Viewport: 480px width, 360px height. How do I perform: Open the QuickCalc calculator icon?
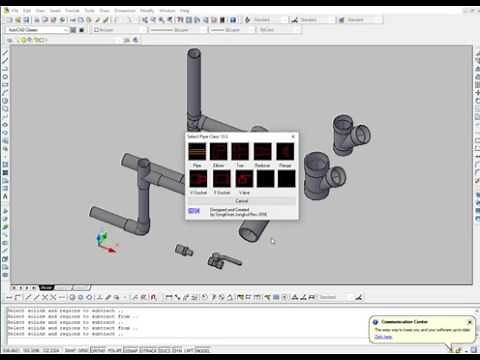coord(222,20)
